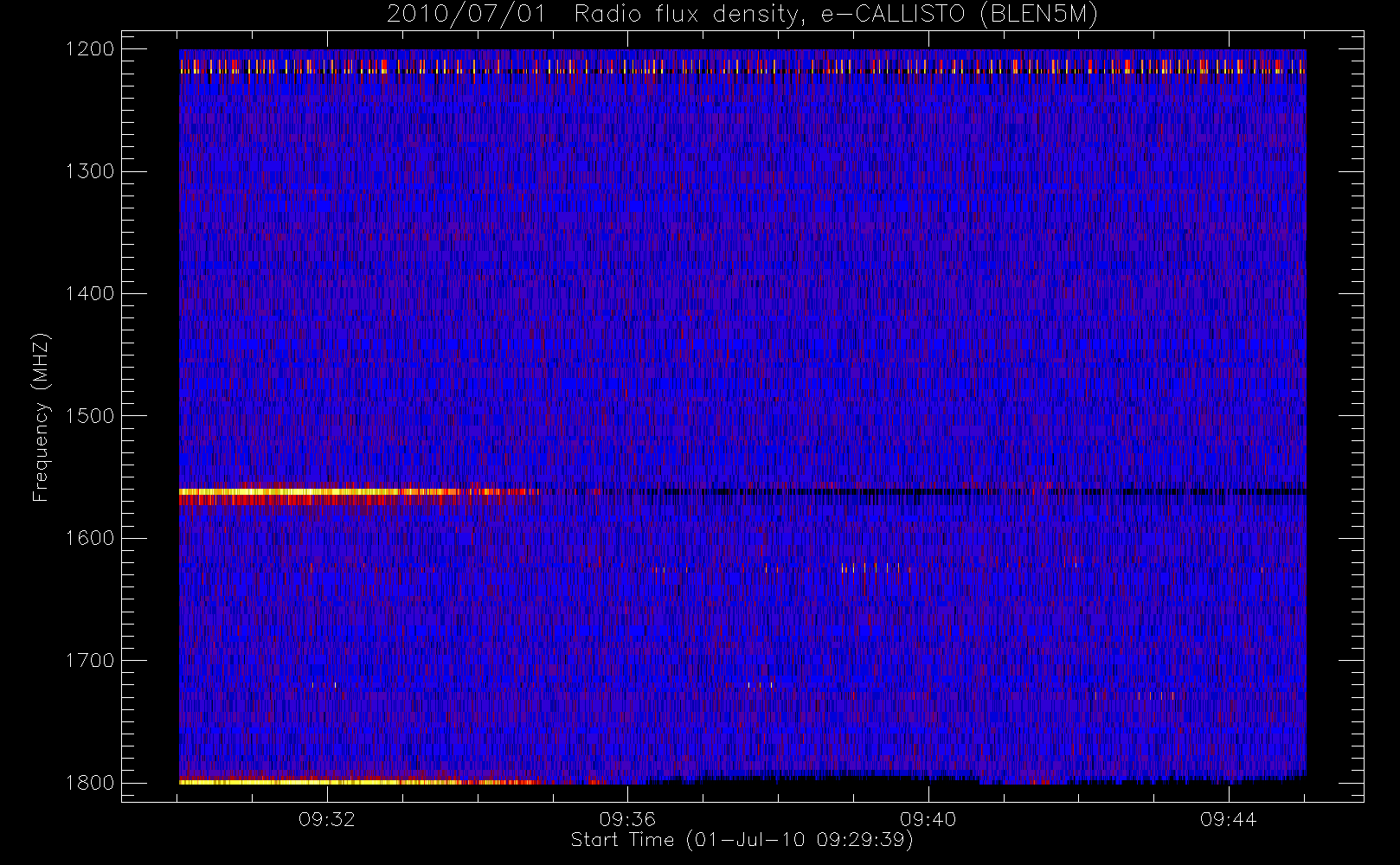This screenshot has width=1400, height=865.
Task: Click the 1600 frequency tick label
Action: pos(91,538)
